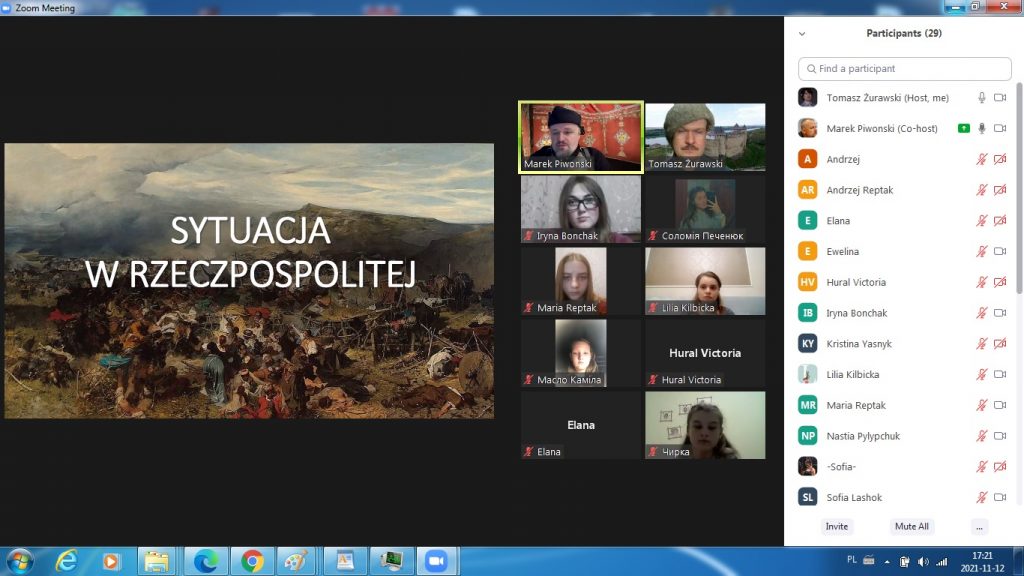This screenshot has width=1024, height=576.
Task: Click the Find a participant search field
Action: click(904, 69)
